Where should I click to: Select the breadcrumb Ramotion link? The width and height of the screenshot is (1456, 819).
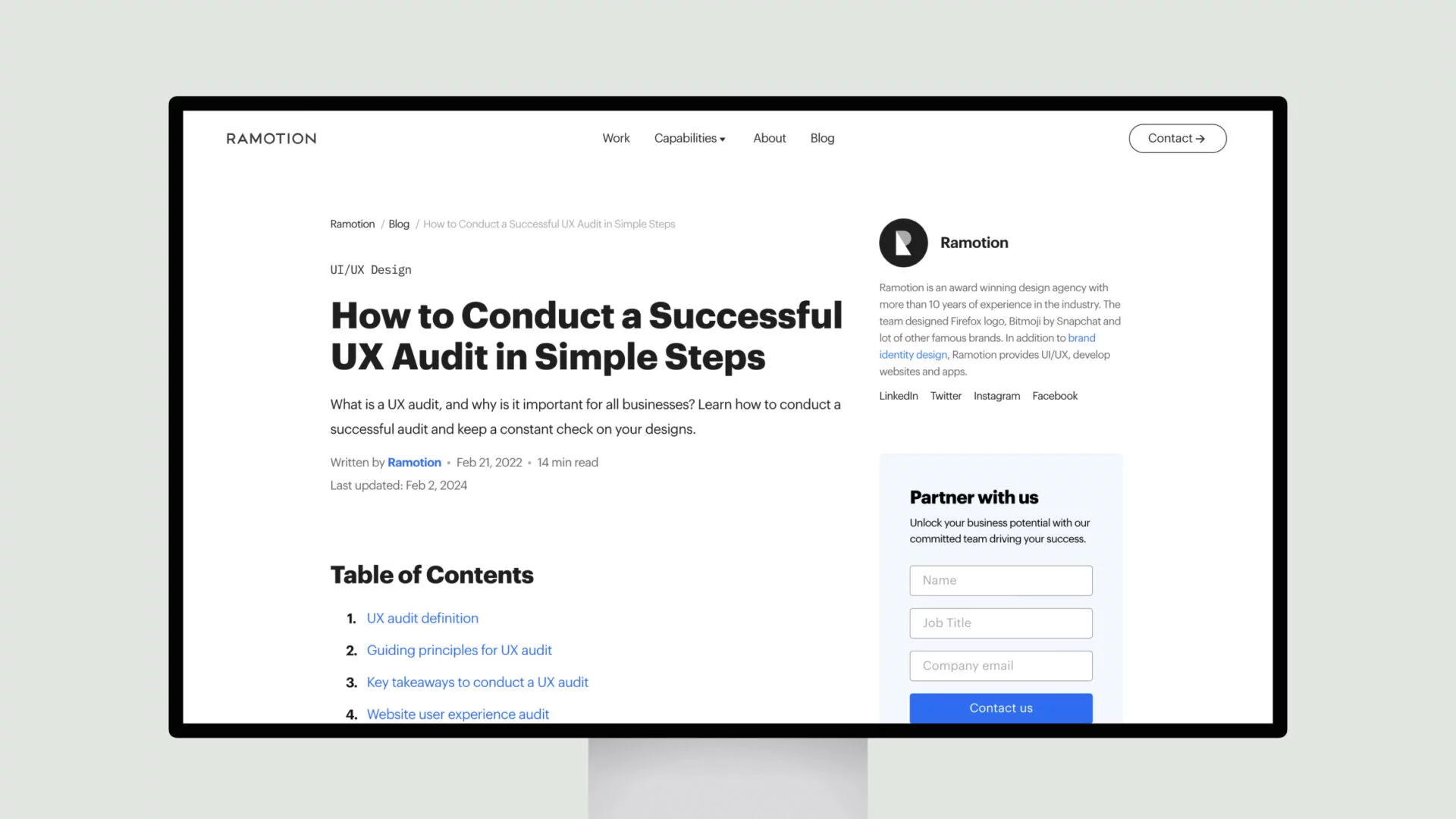(352, 223)
